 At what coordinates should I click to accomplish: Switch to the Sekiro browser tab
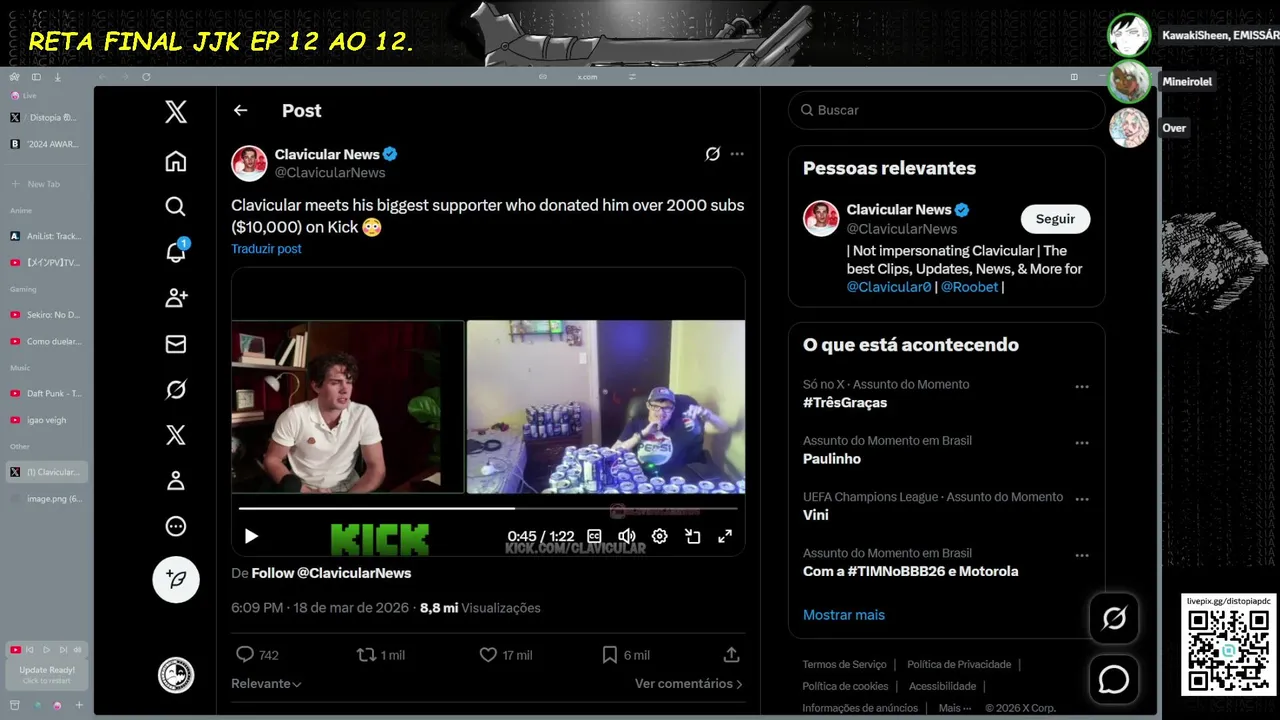47,314
